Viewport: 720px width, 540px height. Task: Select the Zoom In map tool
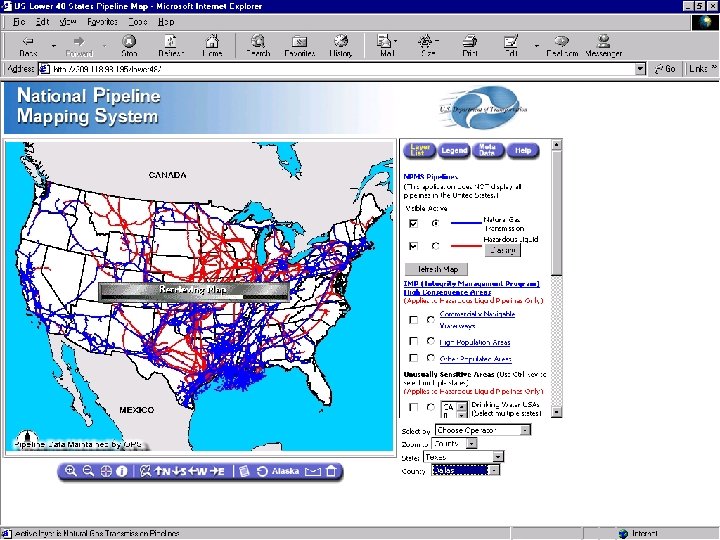click(71, 471)
